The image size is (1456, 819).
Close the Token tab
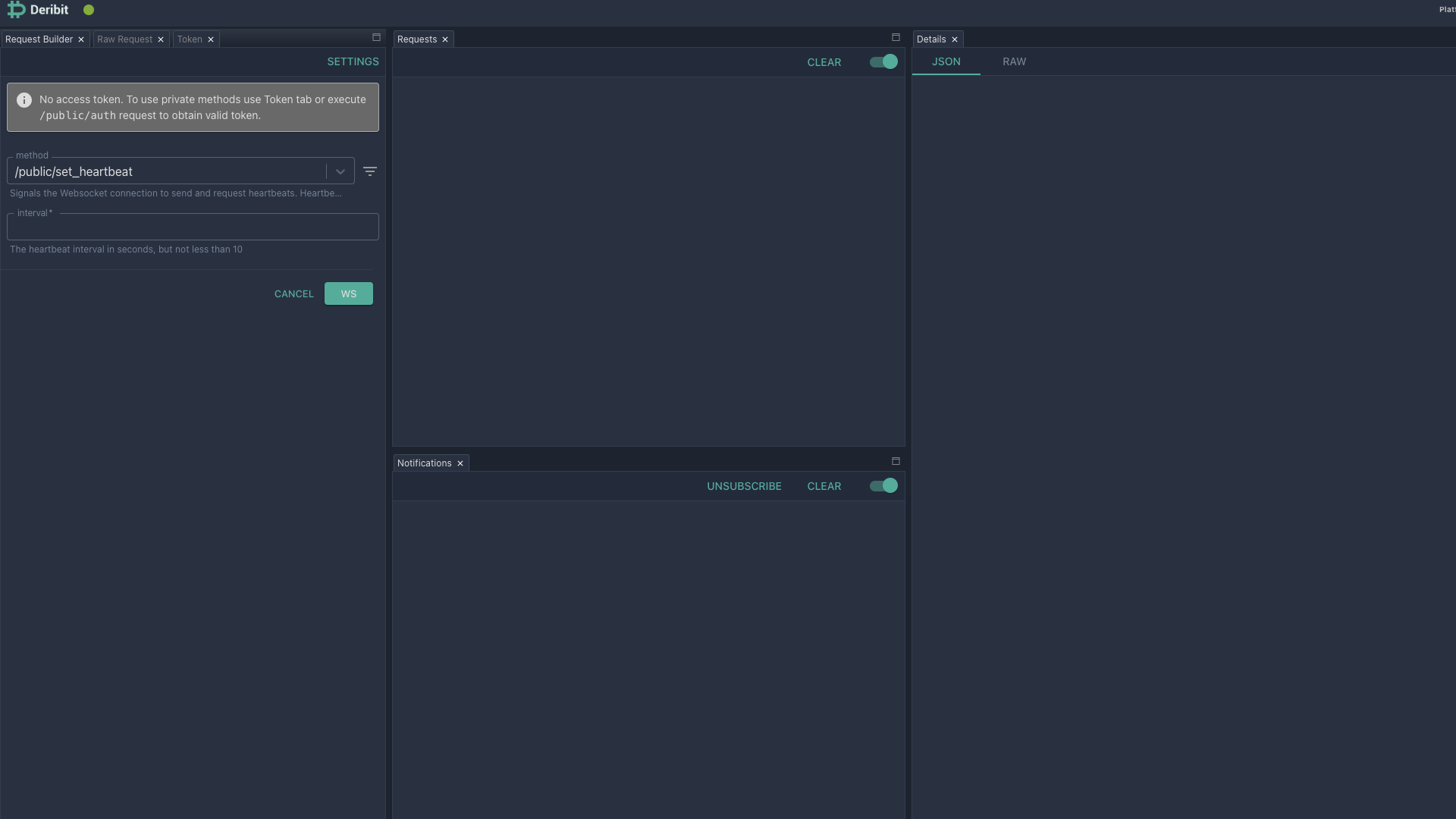211,39
